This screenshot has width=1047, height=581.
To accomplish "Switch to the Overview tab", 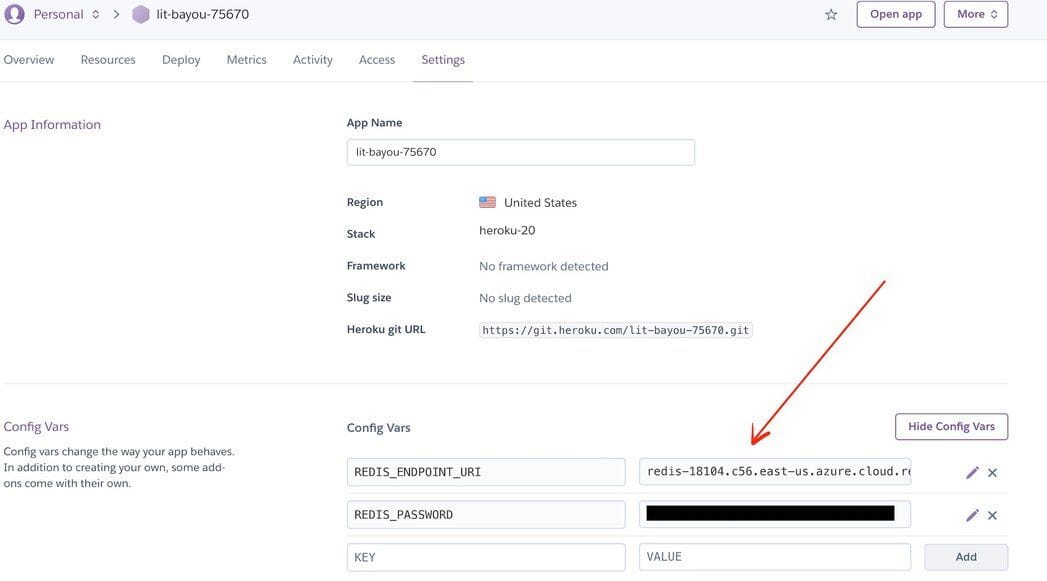I will [29, 59].
